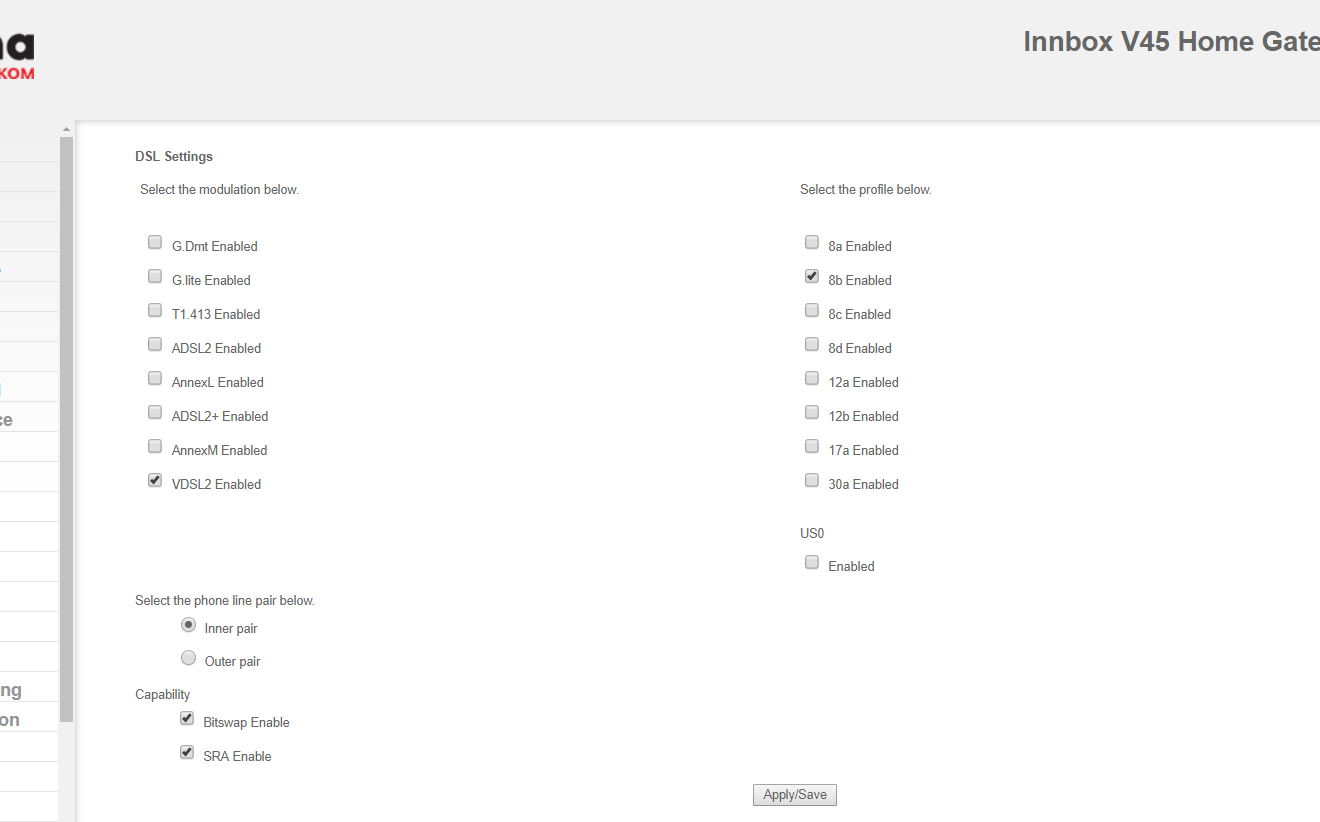Tick the G.lite Enabled checkbox

155,276
